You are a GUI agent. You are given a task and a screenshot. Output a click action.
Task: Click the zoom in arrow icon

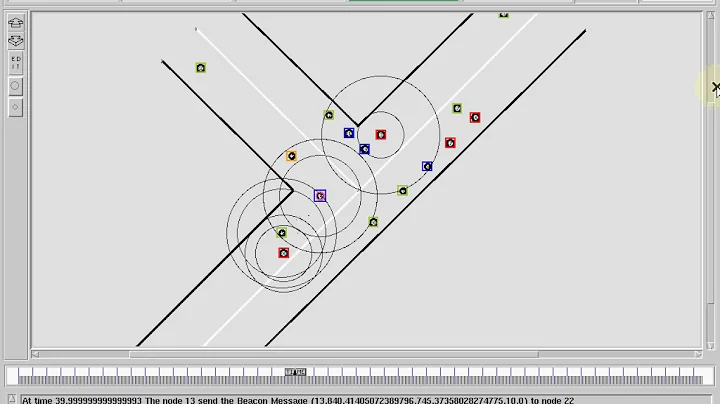coord(16,23)
